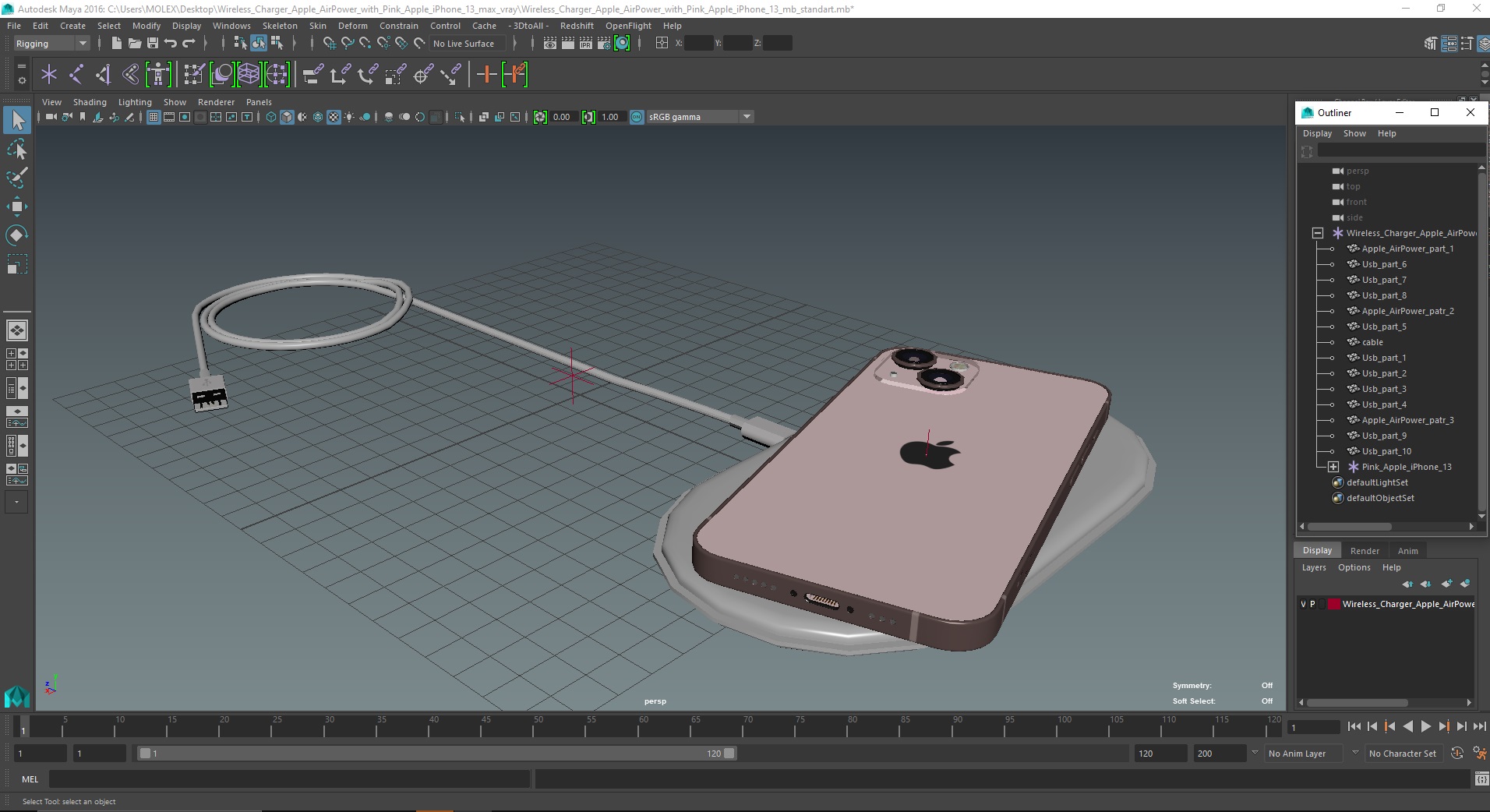Viewport: 1490px width, 812px height.
Task: Select the cable node in the Outliner
Action: click(1372, 342)
